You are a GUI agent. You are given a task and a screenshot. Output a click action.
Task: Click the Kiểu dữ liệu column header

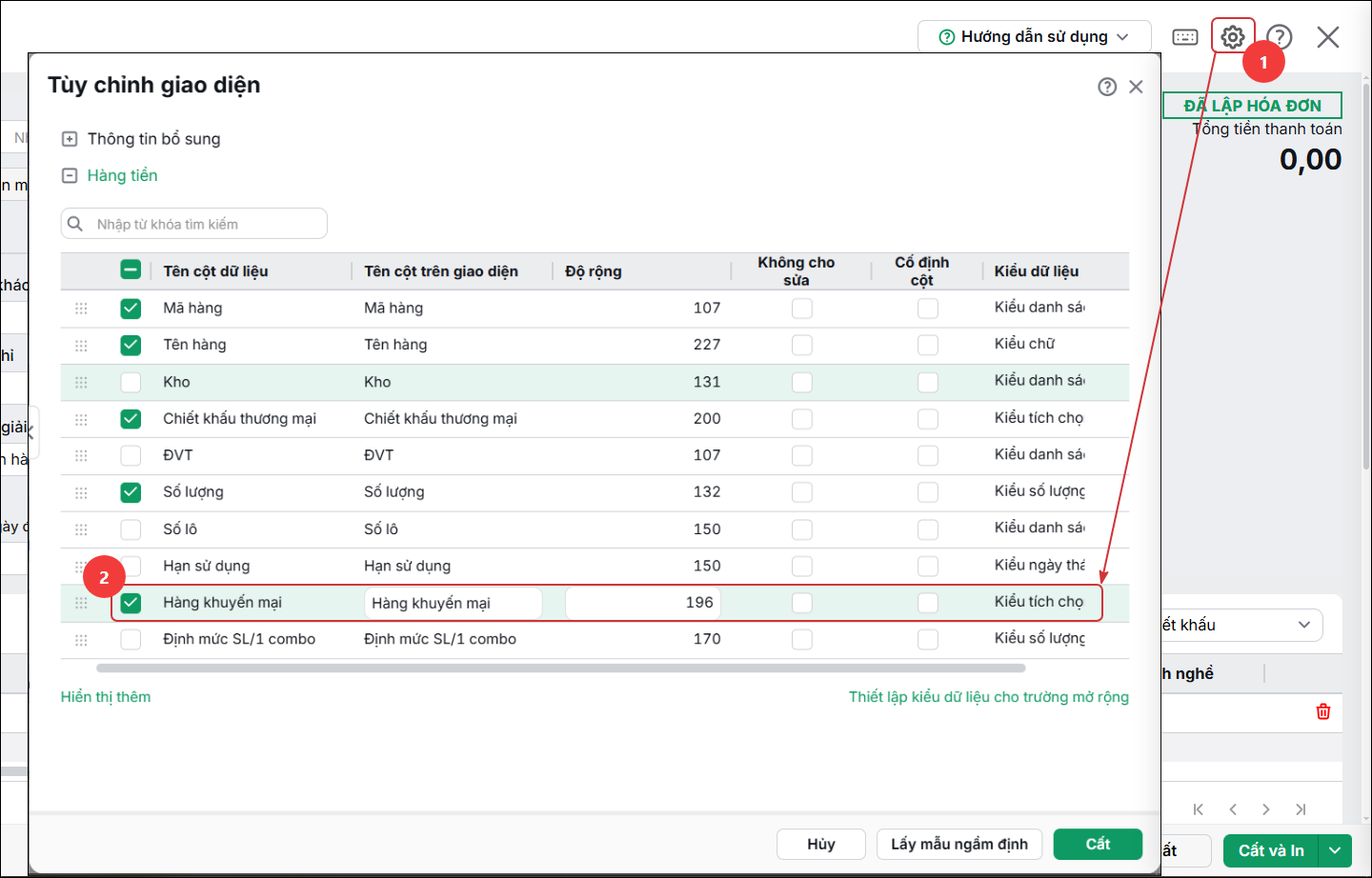click(1037, 271)
